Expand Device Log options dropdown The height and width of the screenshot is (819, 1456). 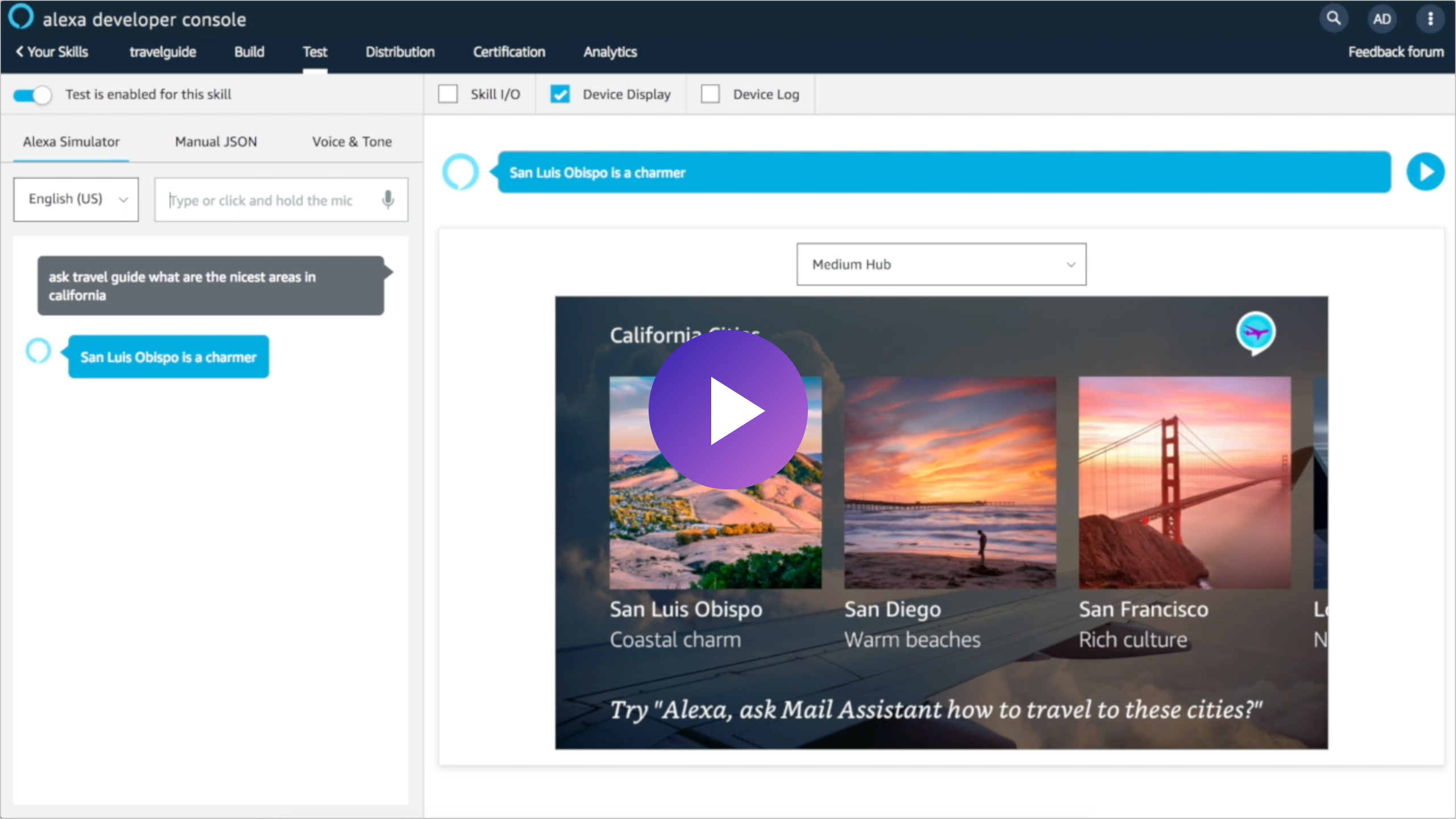pos(711,94)
